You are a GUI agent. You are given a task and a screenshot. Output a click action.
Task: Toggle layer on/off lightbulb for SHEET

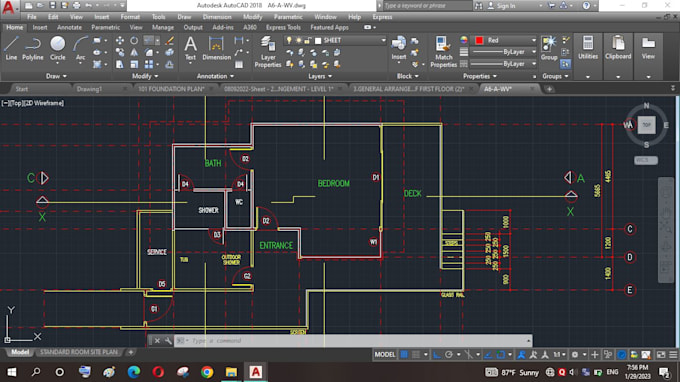click(x=289, y=40)
